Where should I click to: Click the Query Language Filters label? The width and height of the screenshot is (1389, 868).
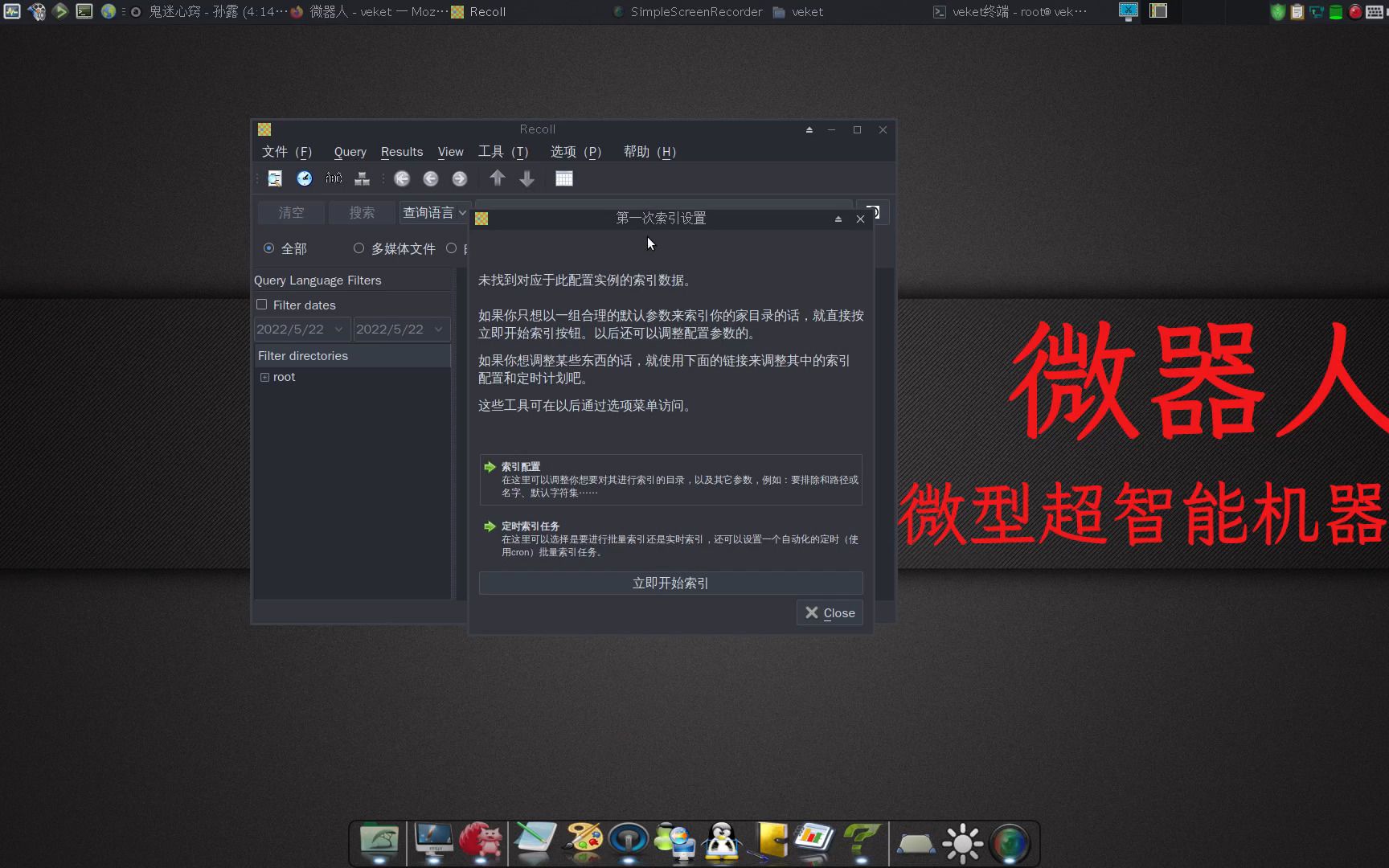[318, 280]
